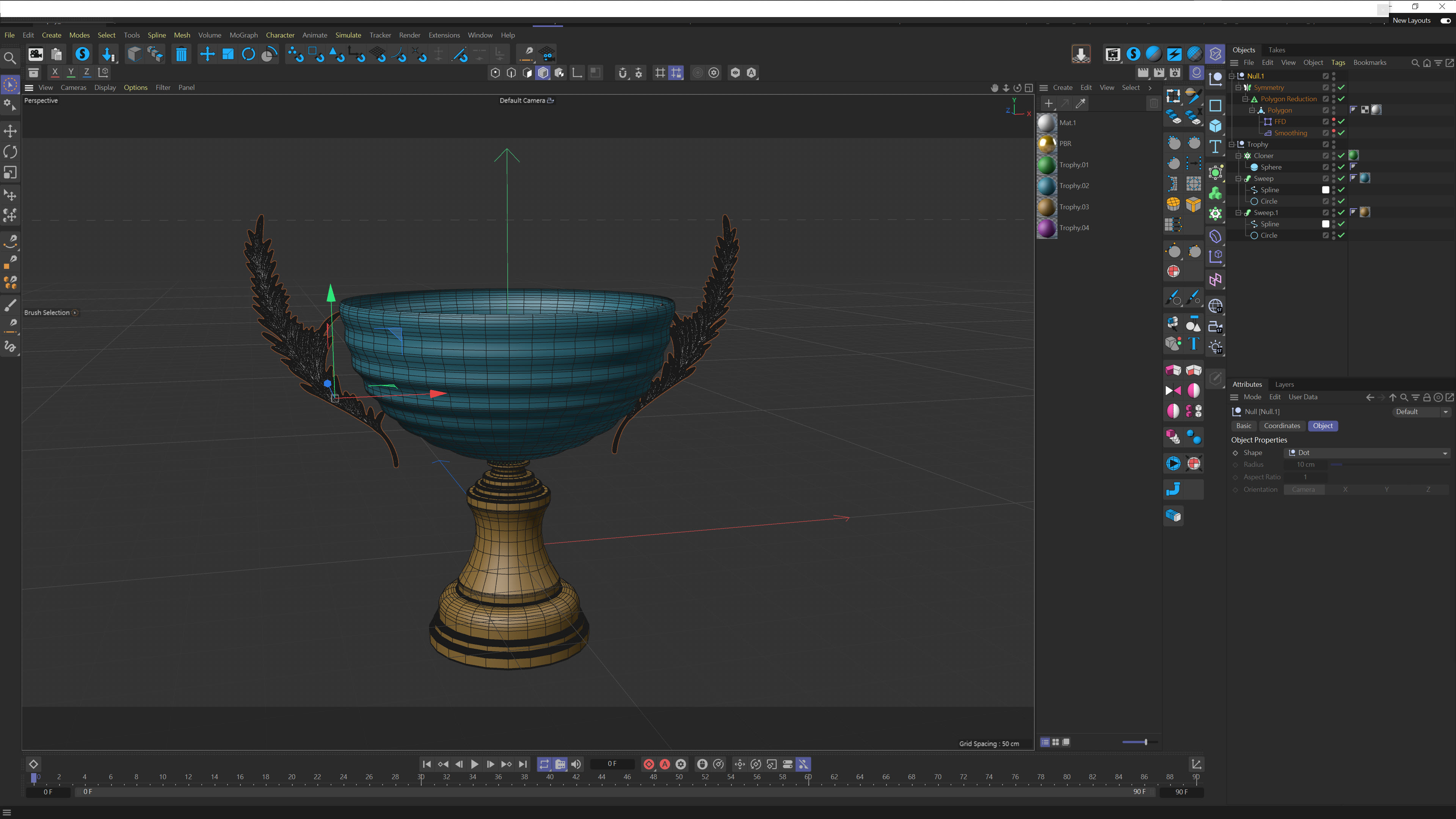Image resolution: width=1456 pixels, height=819 pixels.
Task: Open the Shape dropdown set to Dot
Action: click(1367, 453)
